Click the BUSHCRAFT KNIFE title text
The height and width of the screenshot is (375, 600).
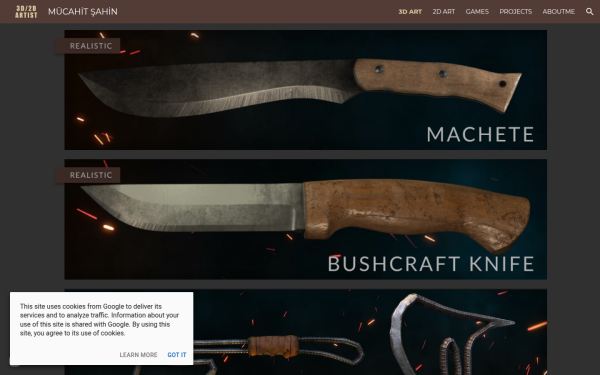tap(431, 264)
